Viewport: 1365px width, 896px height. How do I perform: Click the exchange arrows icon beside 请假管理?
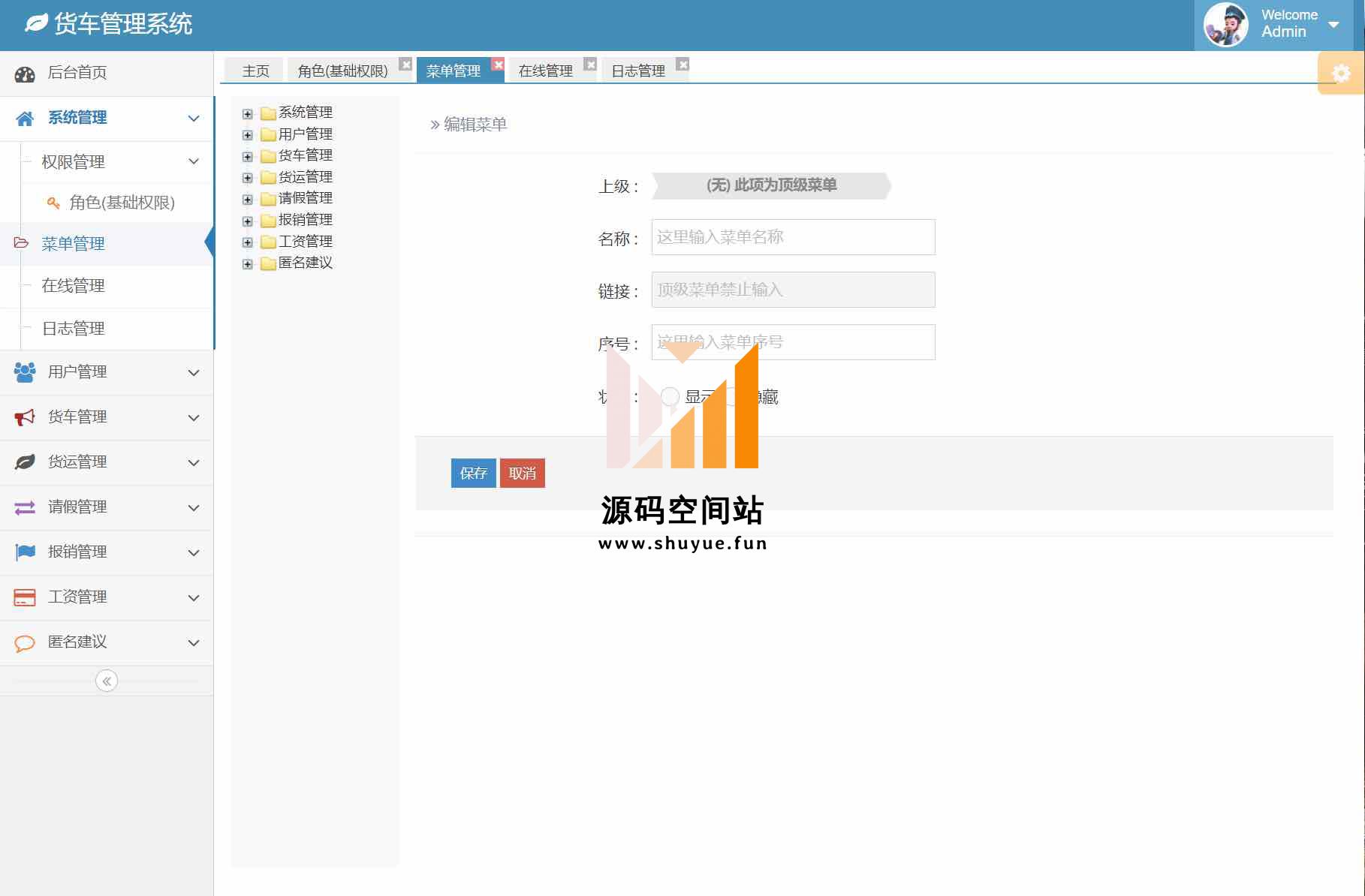(25, 507)
